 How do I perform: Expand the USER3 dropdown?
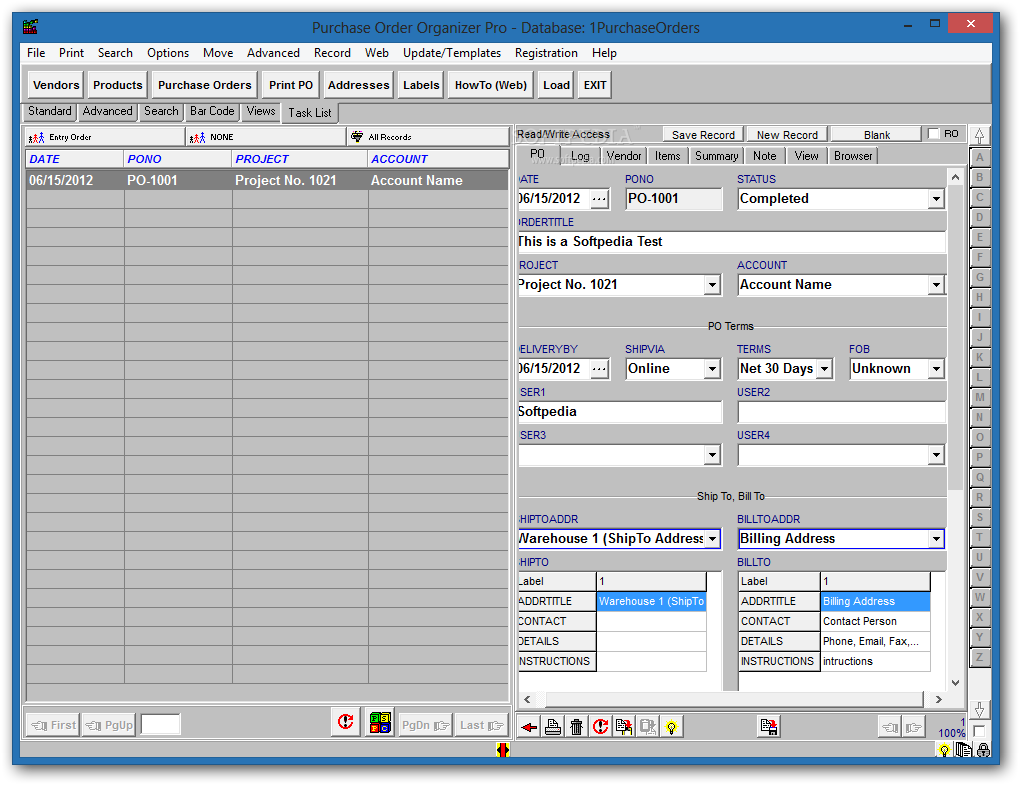pos(712,455)
